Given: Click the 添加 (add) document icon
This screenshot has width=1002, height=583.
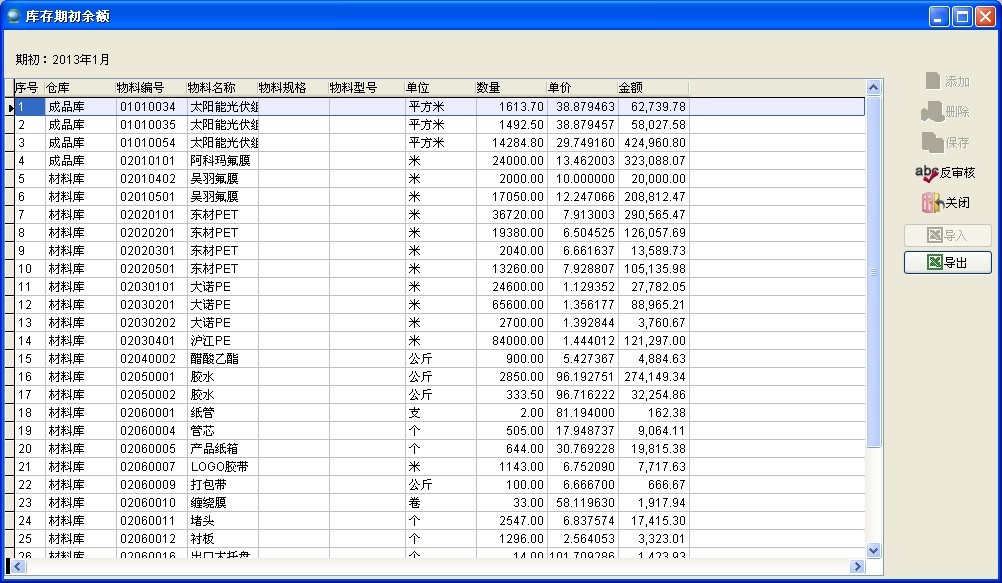Looking at the screenshot, I should tap(946, 82).
